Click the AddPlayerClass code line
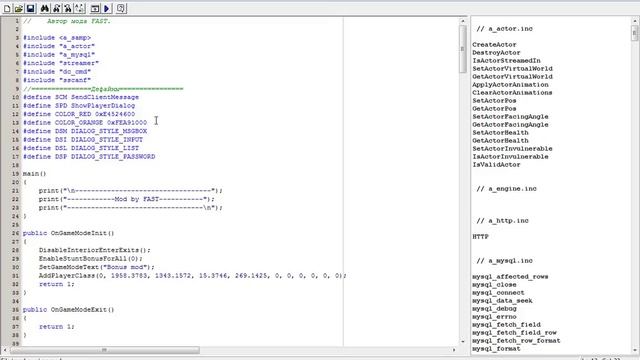Image resolution: width=640 pixels, height=360 pixels. pos(193,276)
